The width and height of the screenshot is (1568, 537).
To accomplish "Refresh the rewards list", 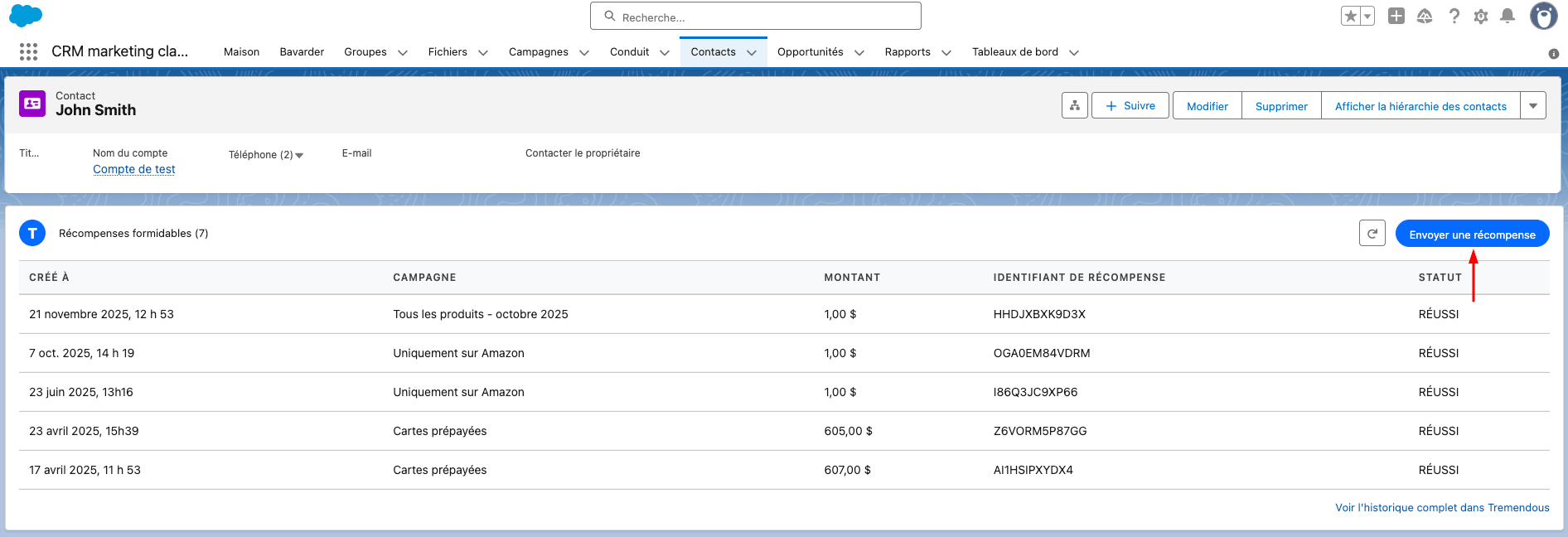I will 1372,234.
